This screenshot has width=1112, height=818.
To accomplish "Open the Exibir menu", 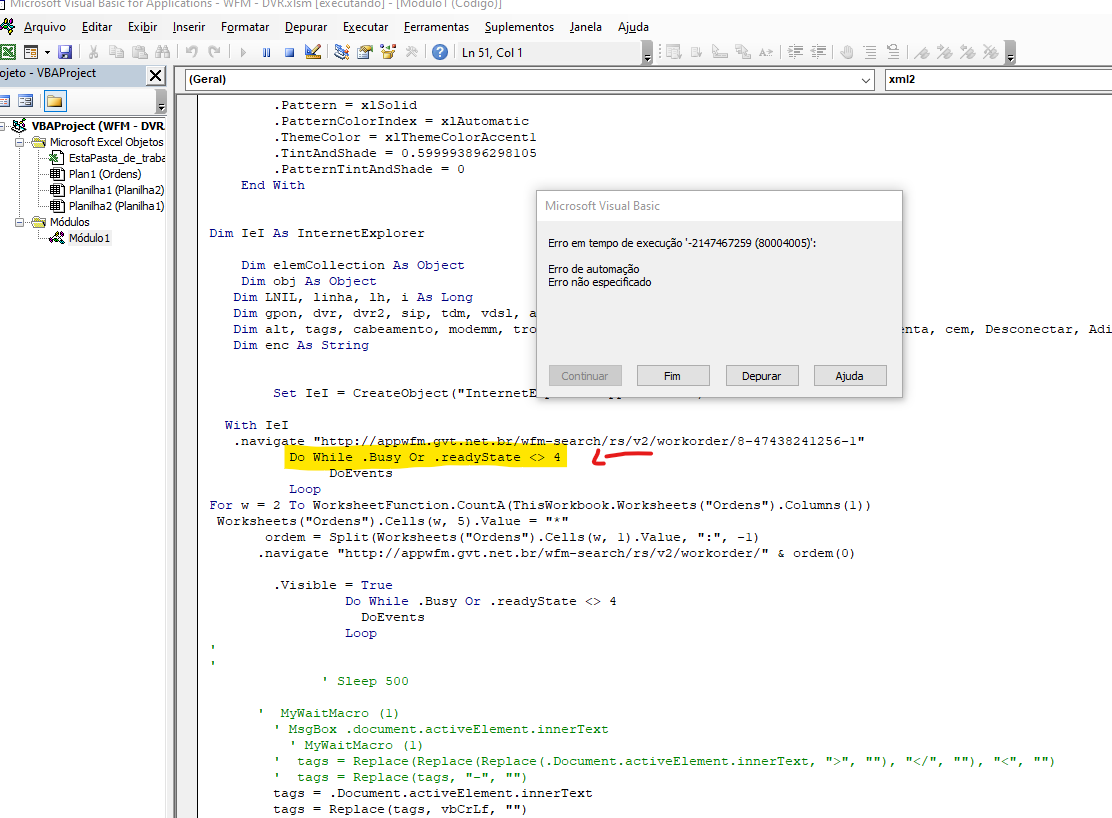I will click(x=143, y=27).
